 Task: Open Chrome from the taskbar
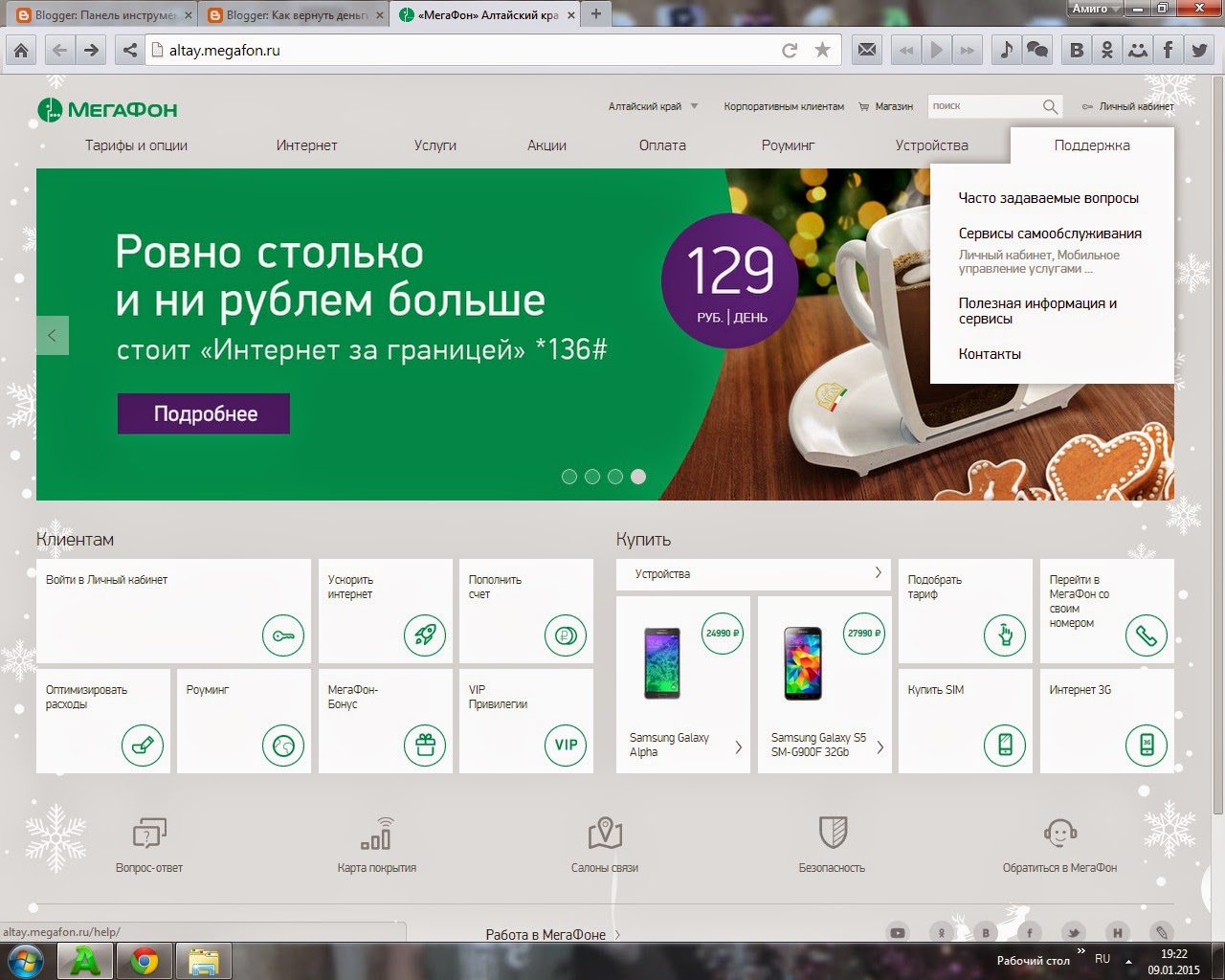(145, 961)
